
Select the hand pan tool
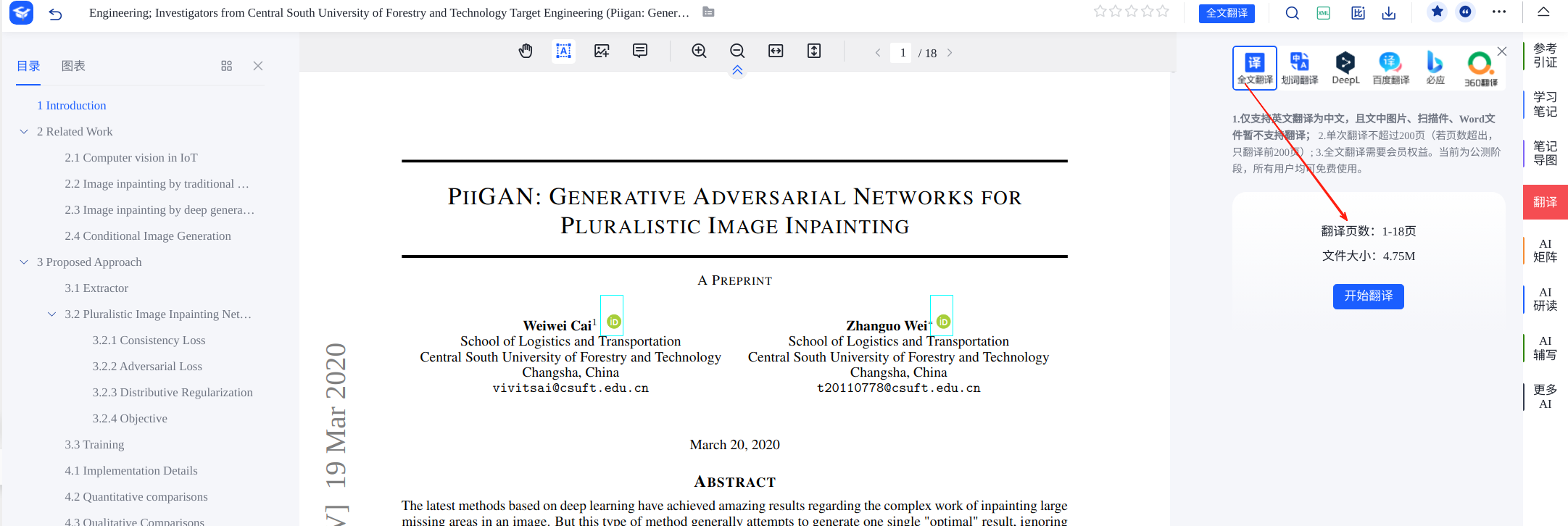pos(526,51)
